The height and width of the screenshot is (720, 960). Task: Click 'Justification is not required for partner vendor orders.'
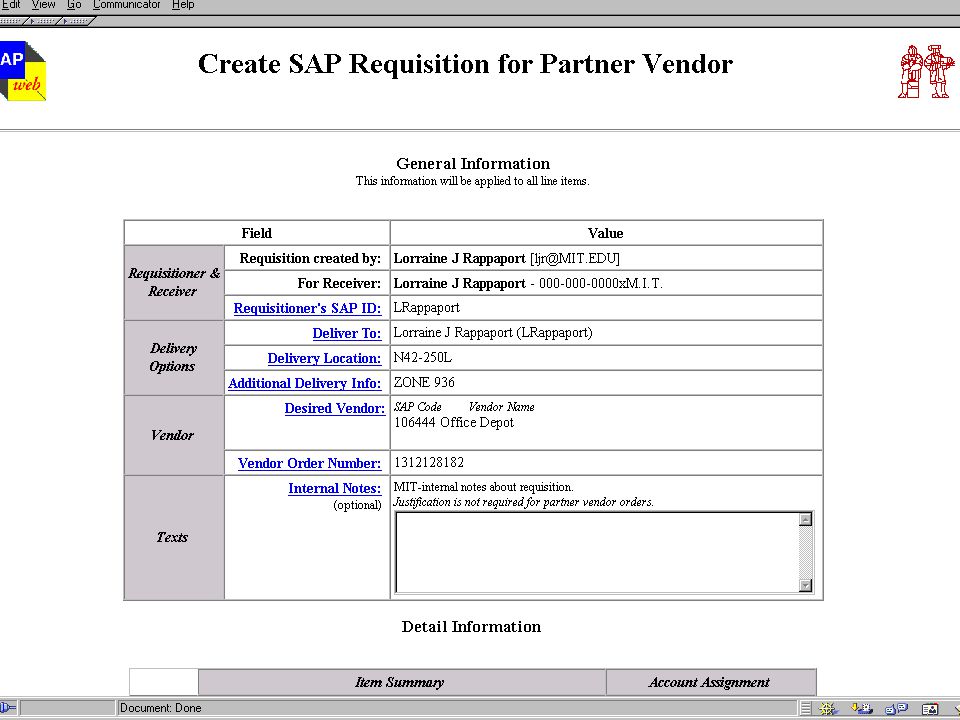coord(523,502)
